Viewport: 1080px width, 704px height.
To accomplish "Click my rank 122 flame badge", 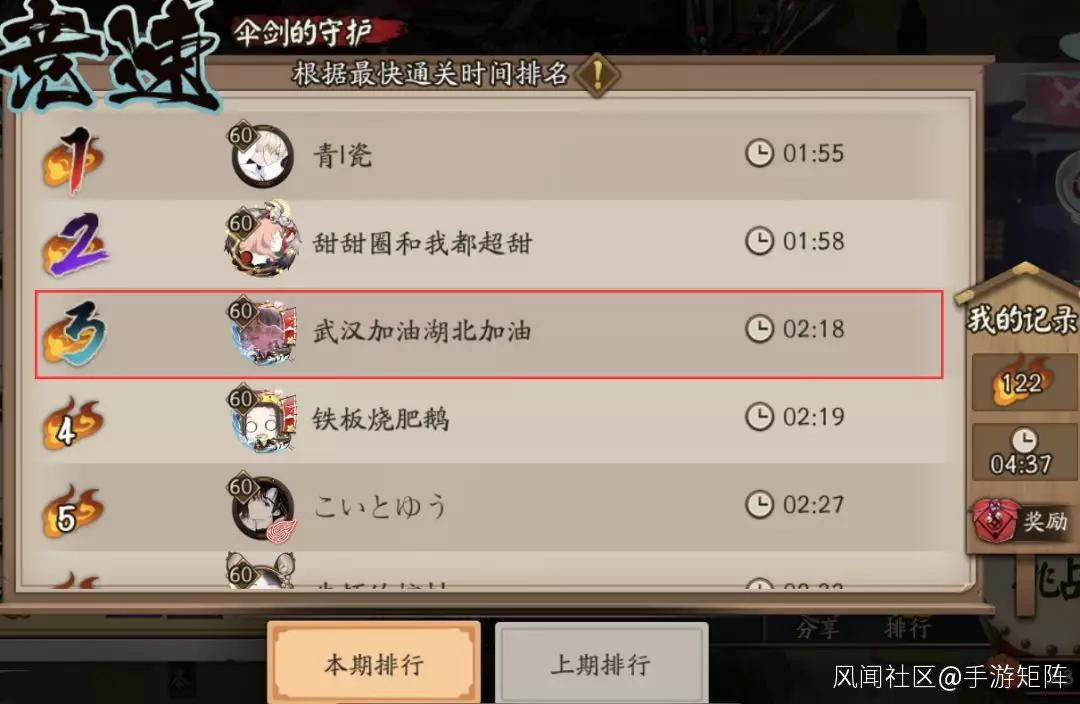I will pyautogui.click(x=1022, y=381).
